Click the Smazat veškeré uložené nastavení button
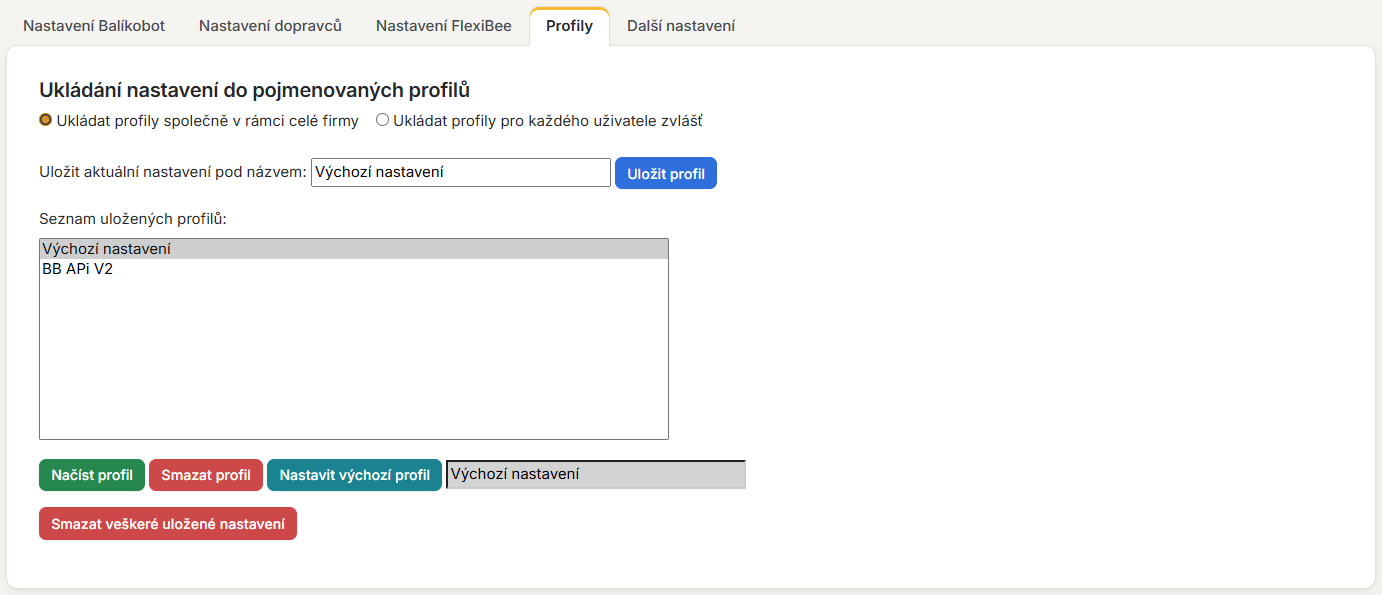The height and width of the screenshot is (595, 1382). 168,524
